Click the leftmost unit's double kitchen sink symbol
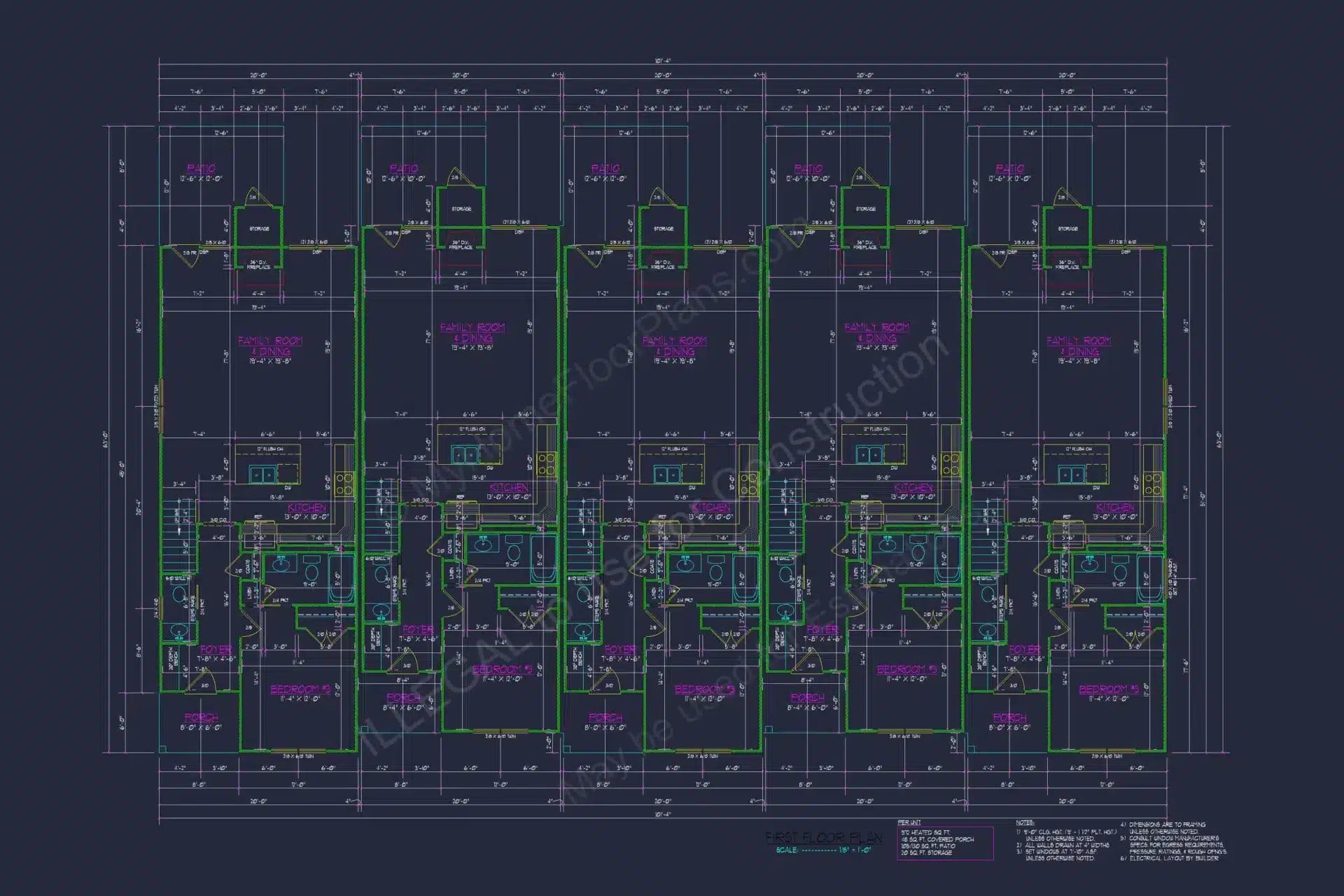This screenshot has height=896, width=1344. pyautogui.click(x=262, y=475)
